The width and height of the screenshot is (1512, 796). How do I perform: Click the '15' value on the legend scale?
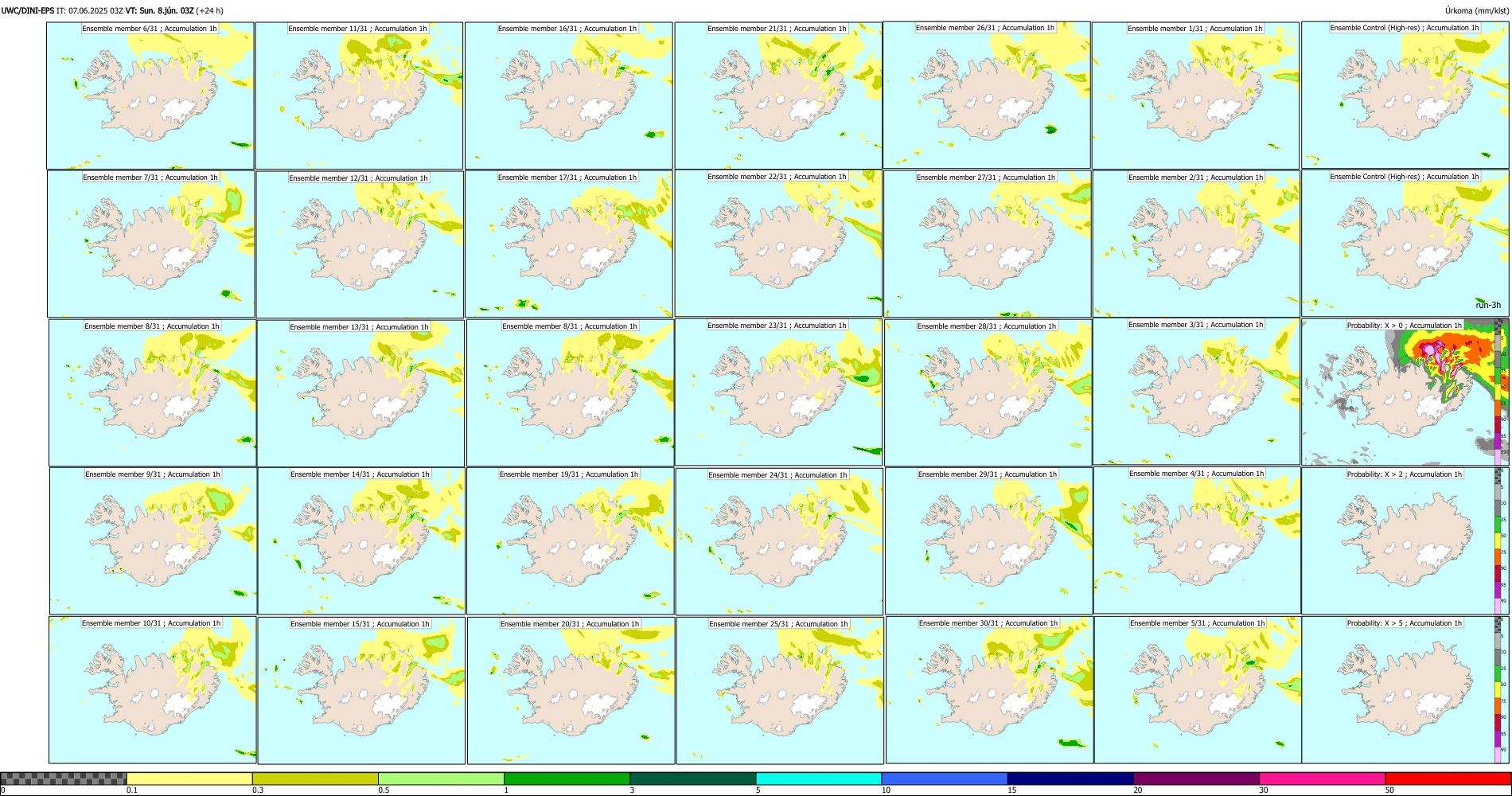pos(1011,790)
